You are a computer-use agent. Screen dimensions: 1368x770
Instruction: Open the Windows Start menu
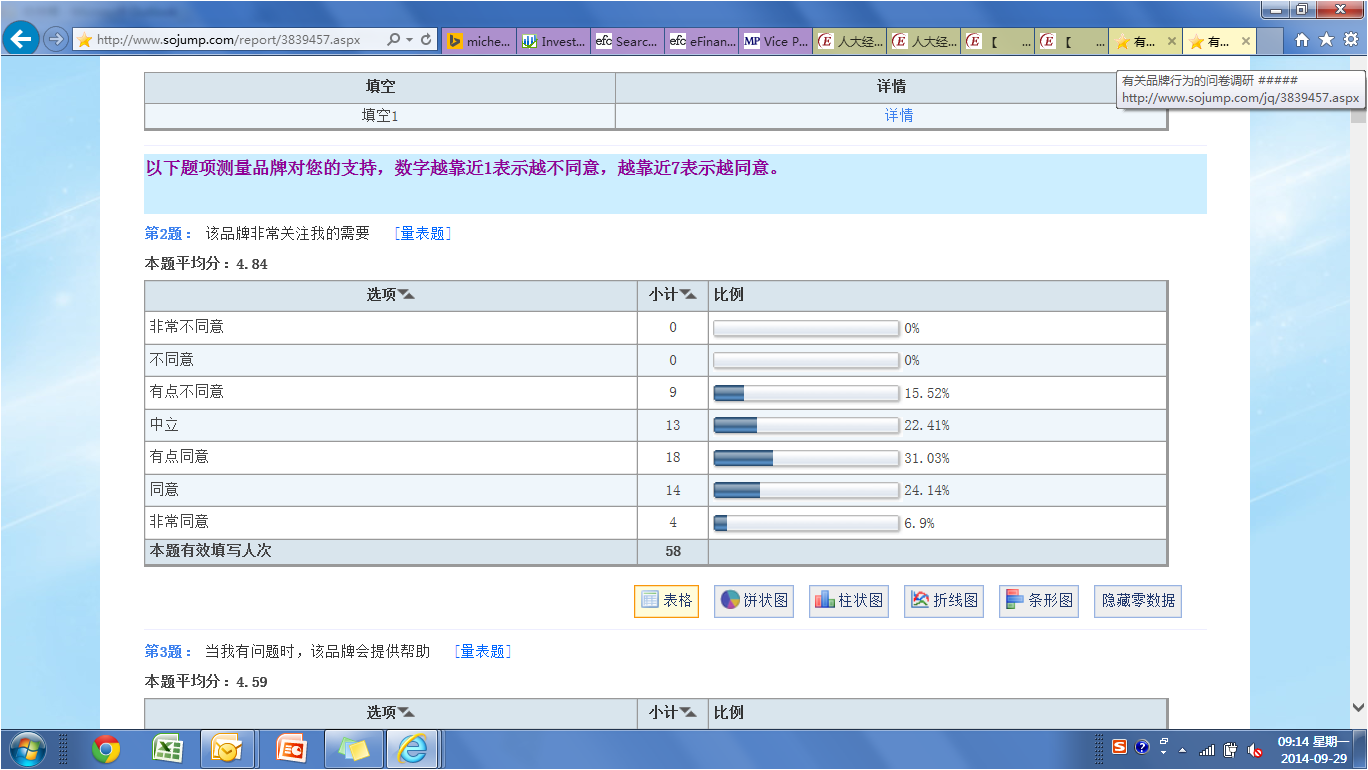coord(27,749)
